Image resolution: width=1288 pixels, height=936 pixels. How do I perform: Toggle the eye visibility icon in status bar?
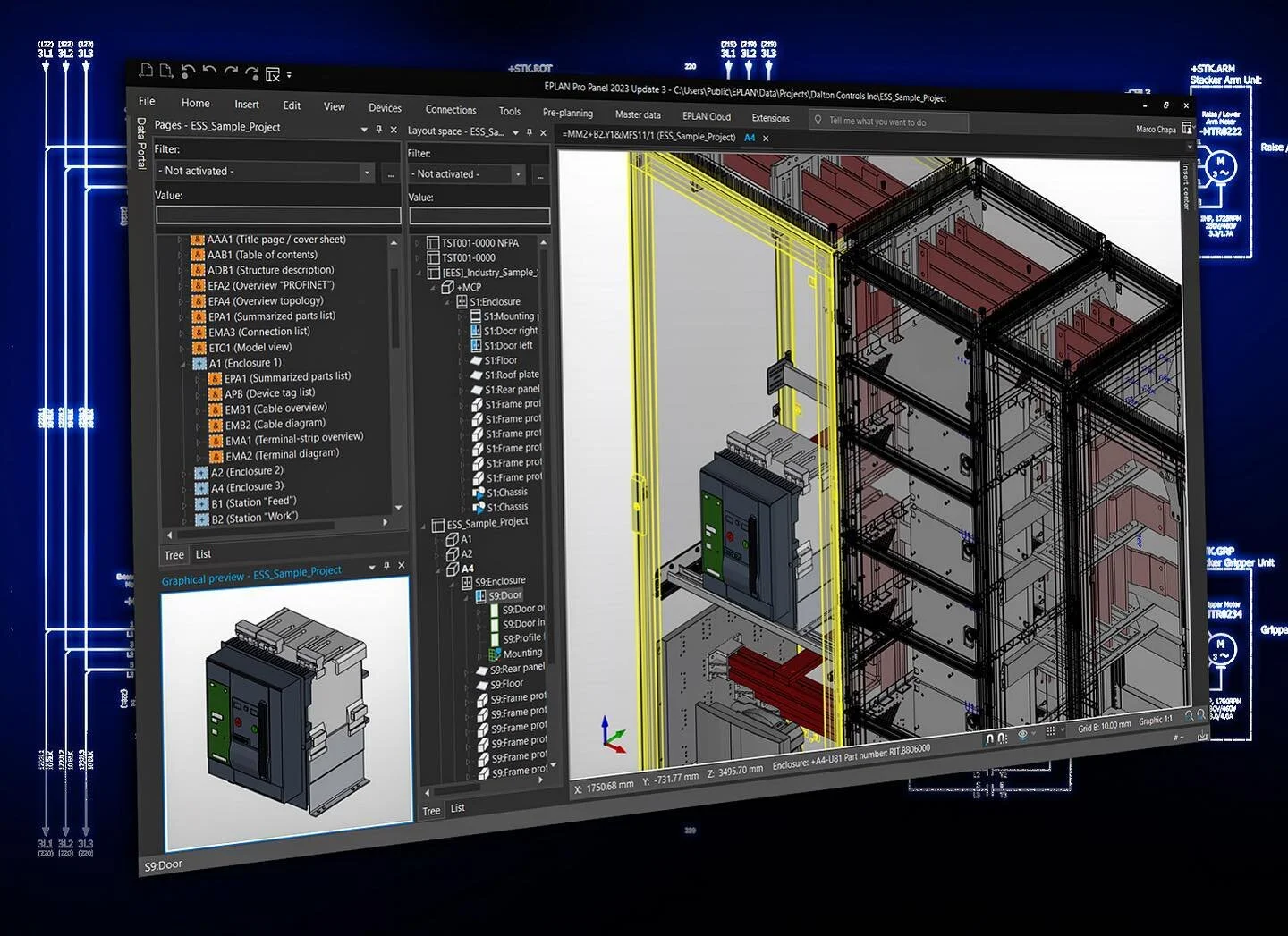click(1022, 735)
